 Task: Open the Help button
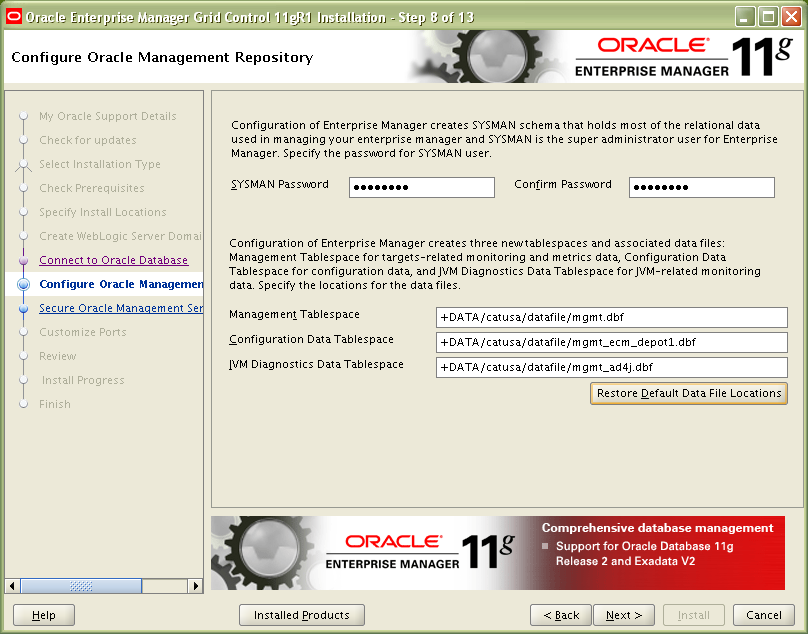(44, 615)
